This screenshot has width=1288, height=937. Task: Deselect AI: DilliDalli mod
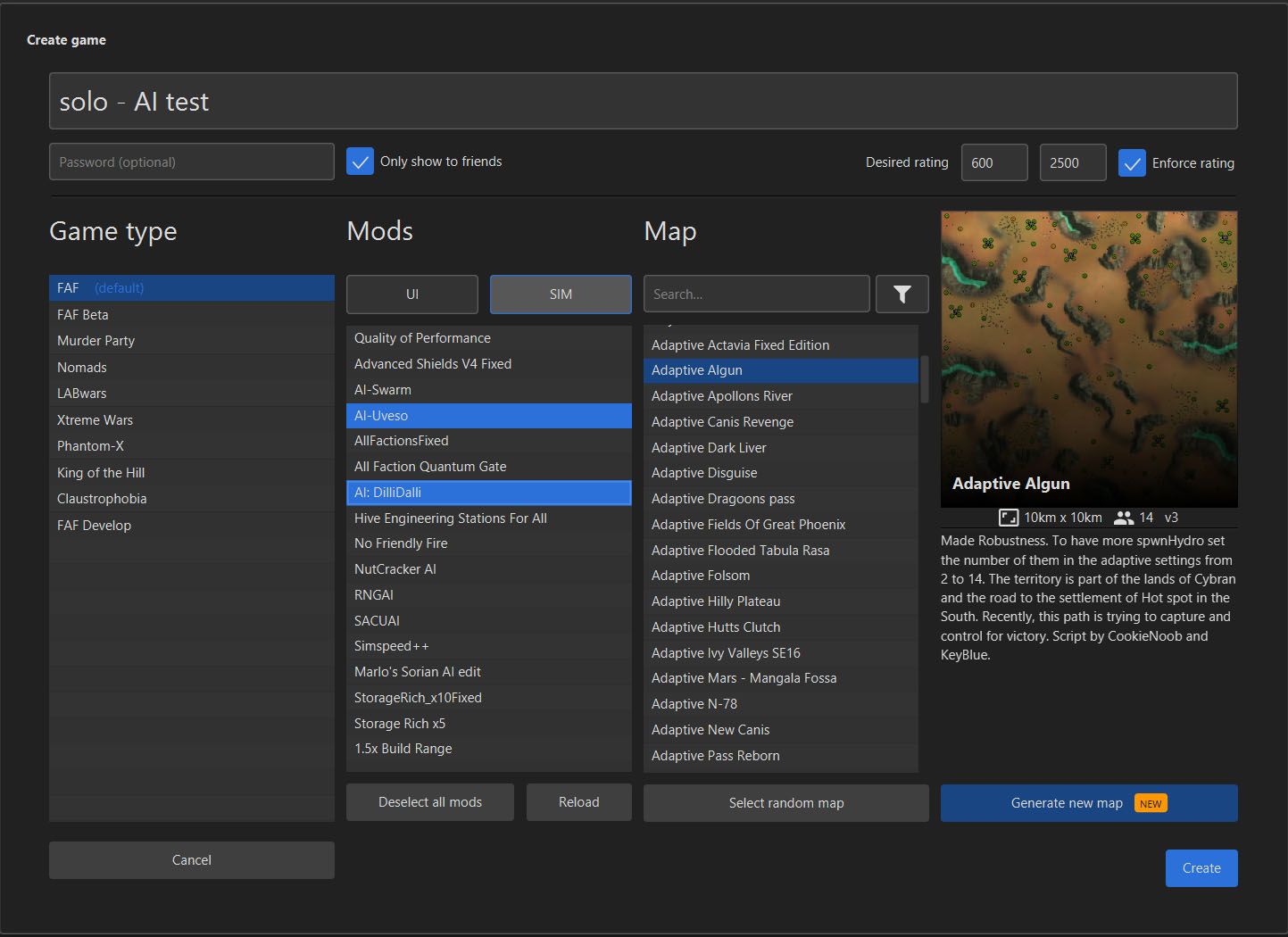(x=489, y=492)
